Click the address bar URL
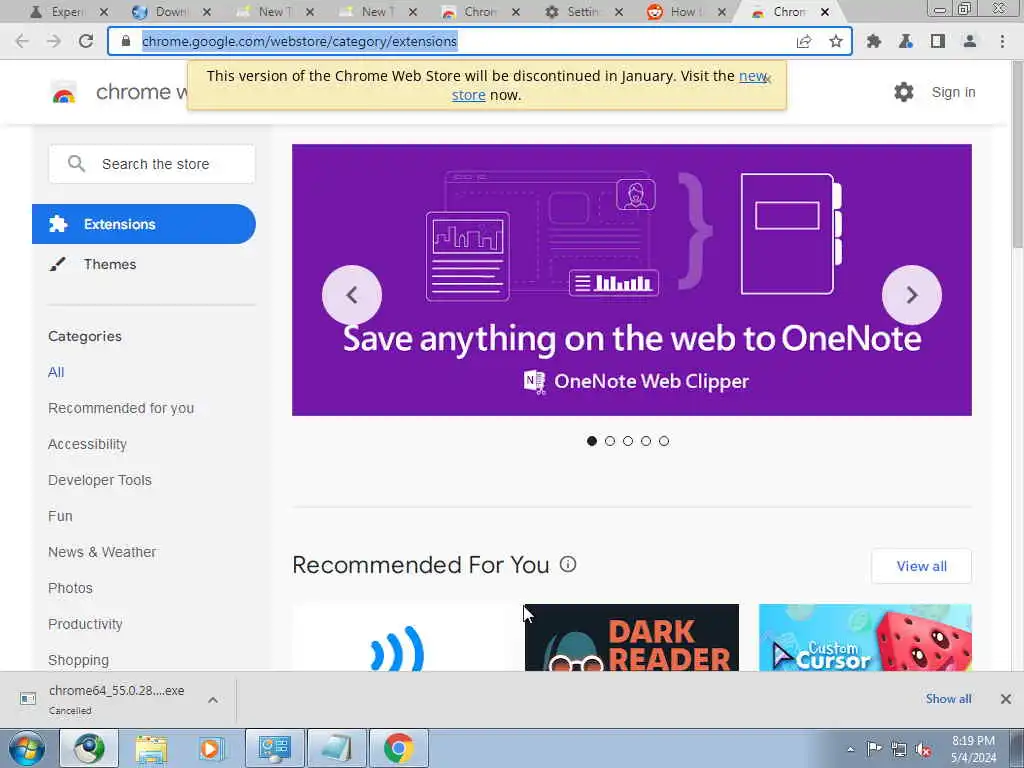 click(300, 41)
